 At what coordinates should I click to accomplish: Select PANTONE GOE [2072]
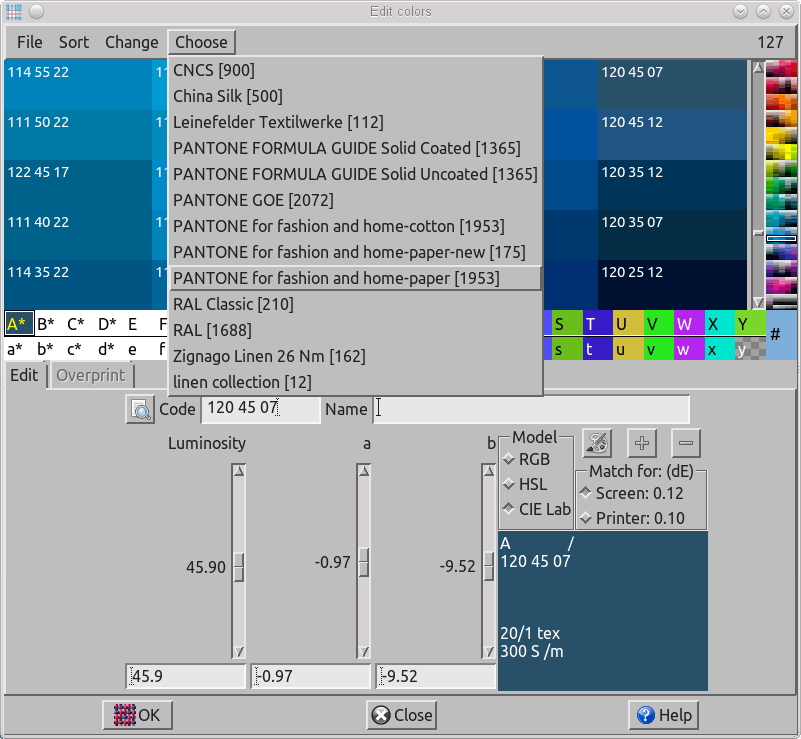[355, 201]
